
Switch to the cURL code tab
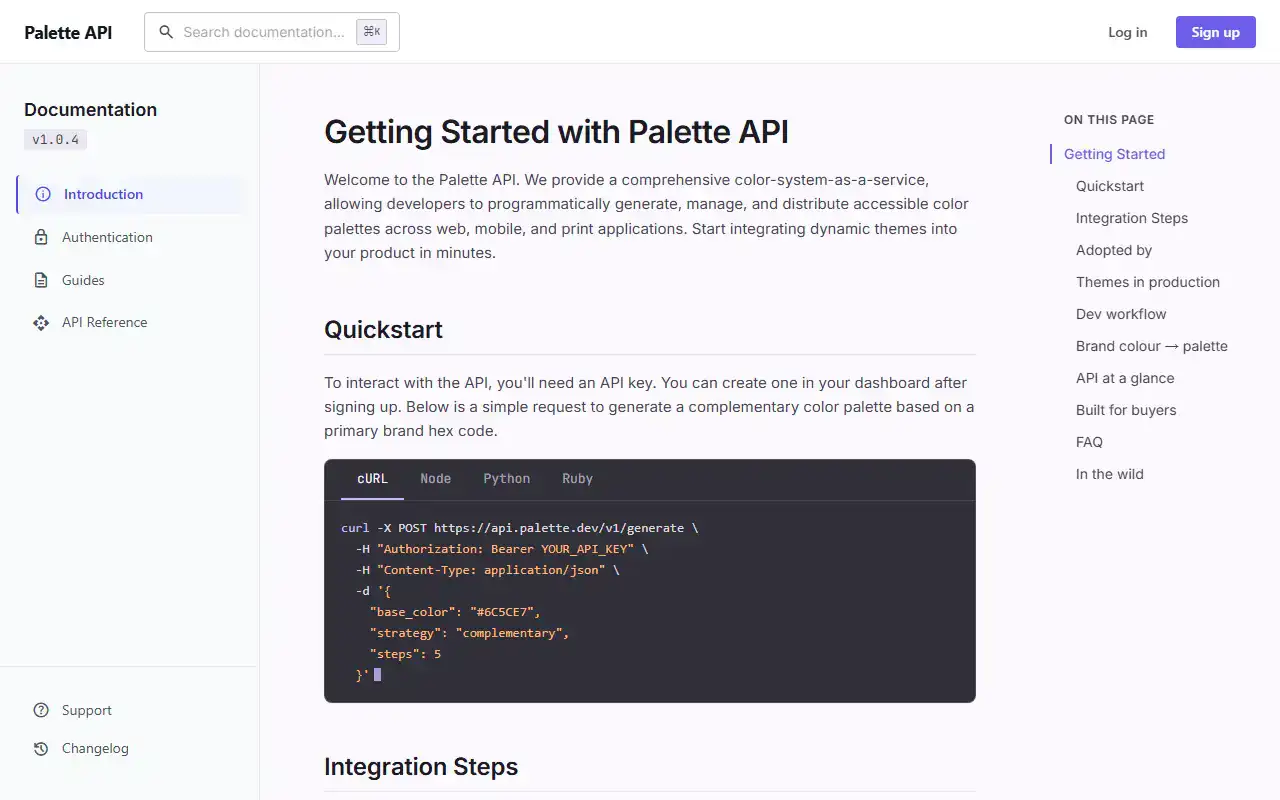coord(372,479)
